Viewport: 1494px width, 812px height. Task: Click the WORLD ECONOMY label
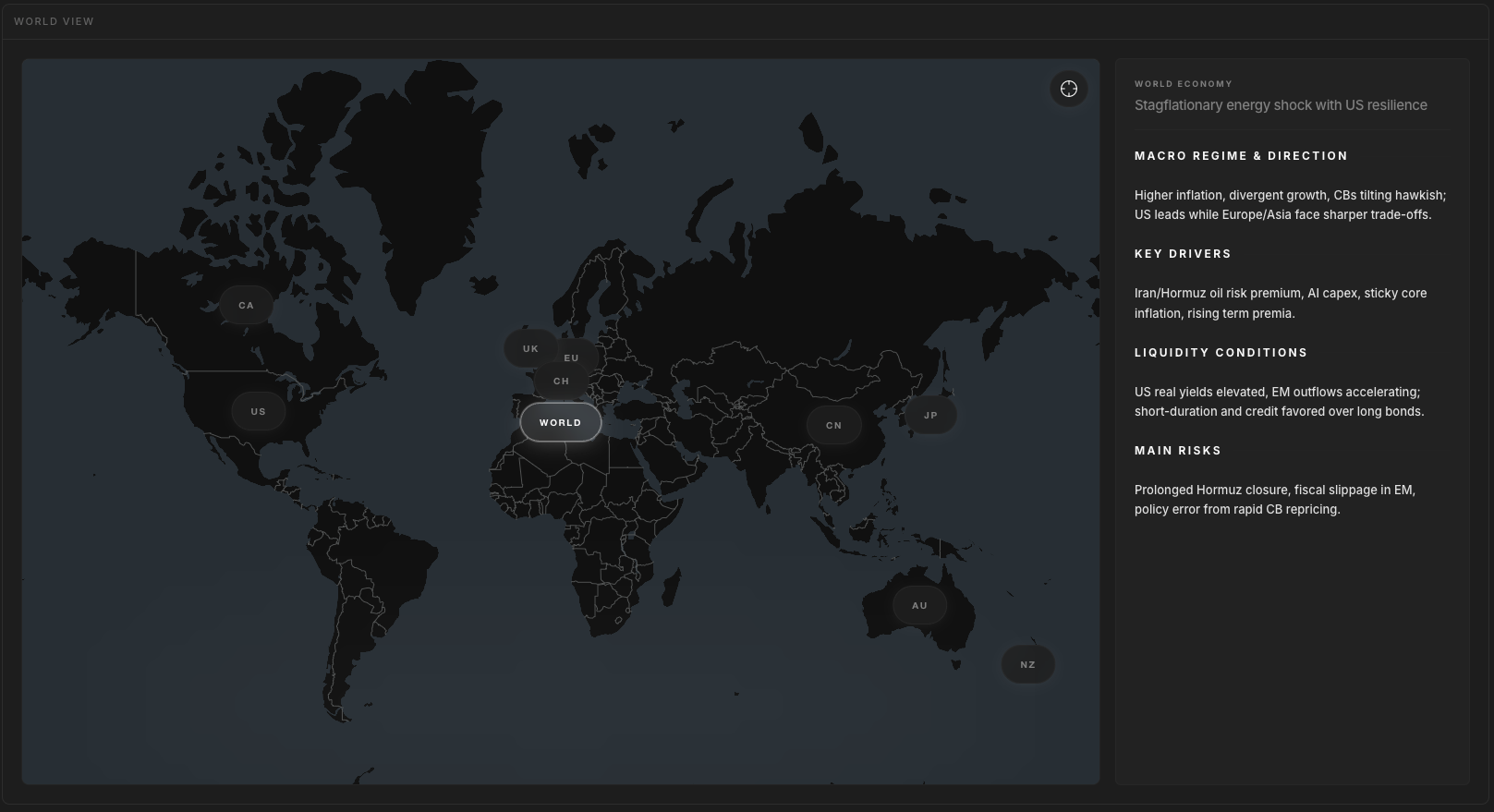1184,83
